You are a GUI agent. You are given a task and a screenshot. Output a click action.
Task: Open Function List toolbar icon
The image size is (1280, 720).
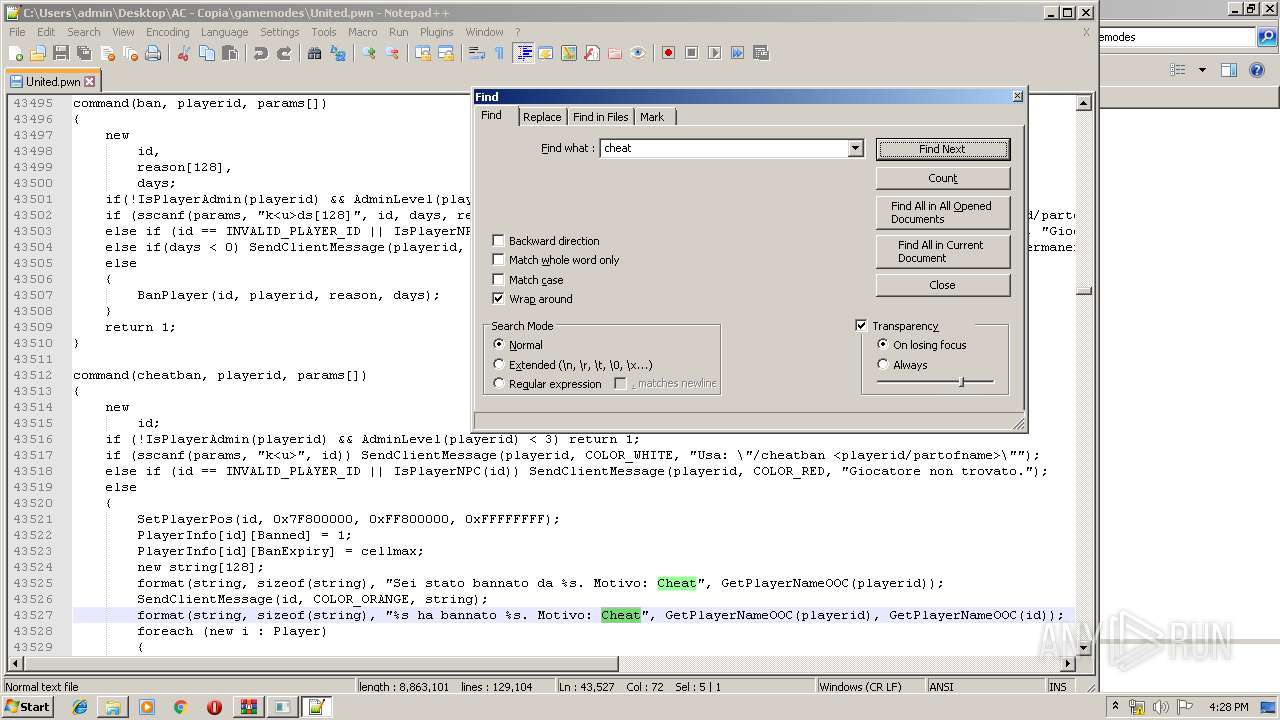click(592, 53)
